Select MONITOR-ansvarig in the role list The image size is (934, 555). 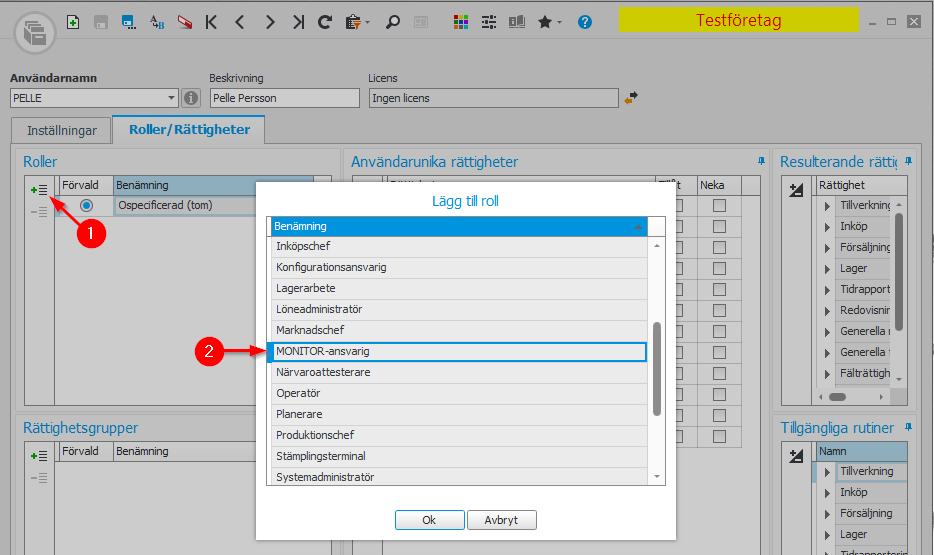click(459, 351)
